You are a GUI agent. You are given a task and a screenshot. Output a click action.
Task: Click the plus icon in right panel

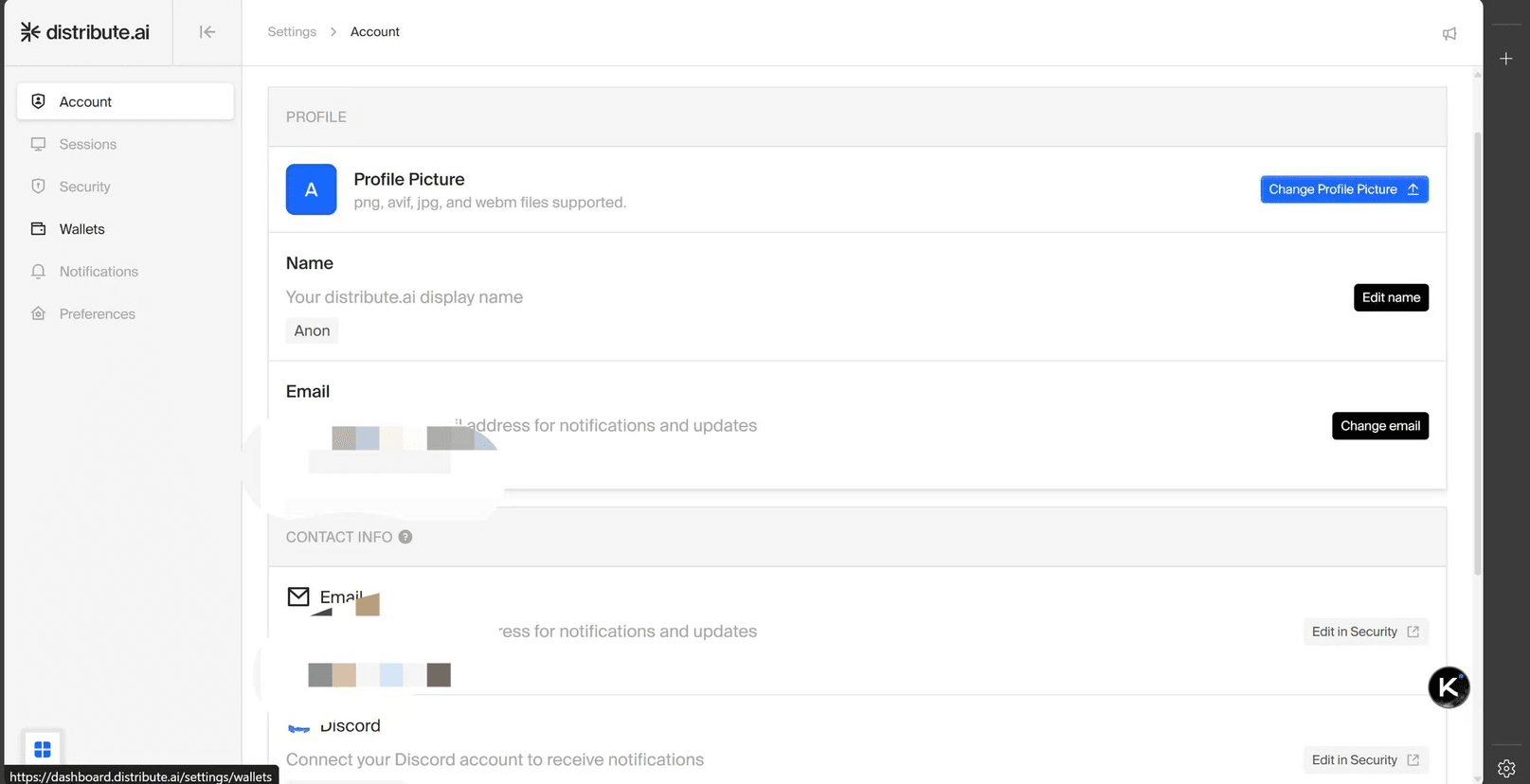tap(1505, 59)
